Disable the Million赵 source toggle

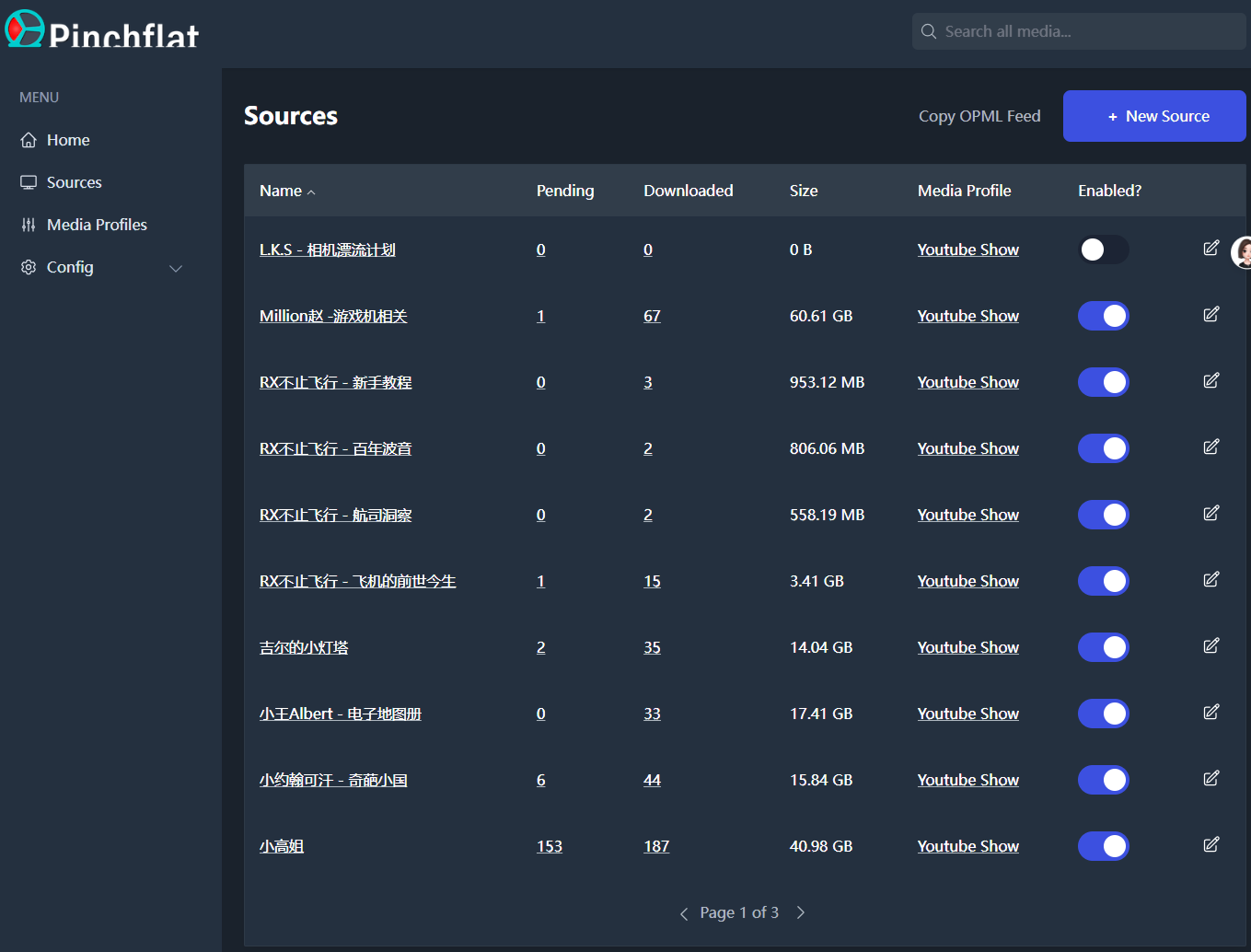coord(1103,316)
